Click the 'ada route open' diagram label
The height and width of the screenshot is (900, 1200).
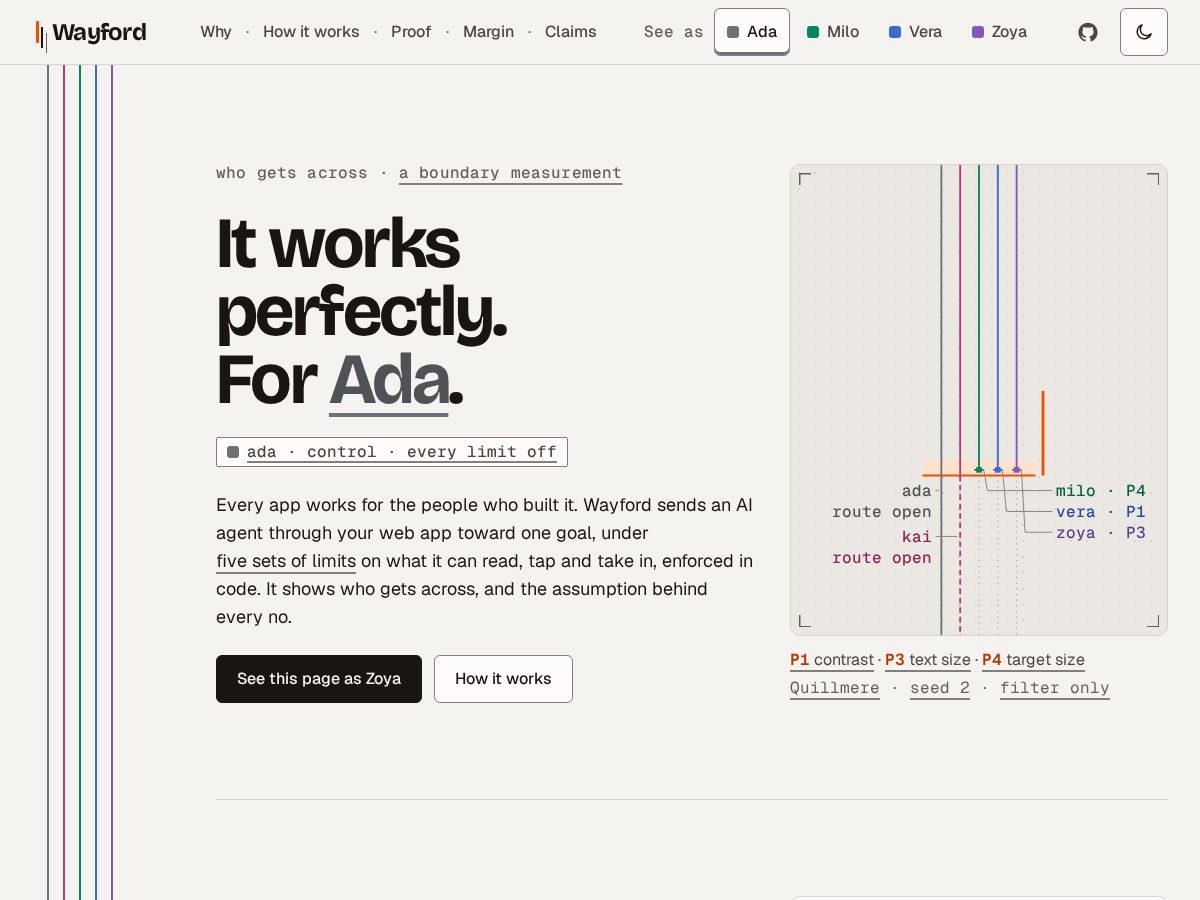click(882, 502)
